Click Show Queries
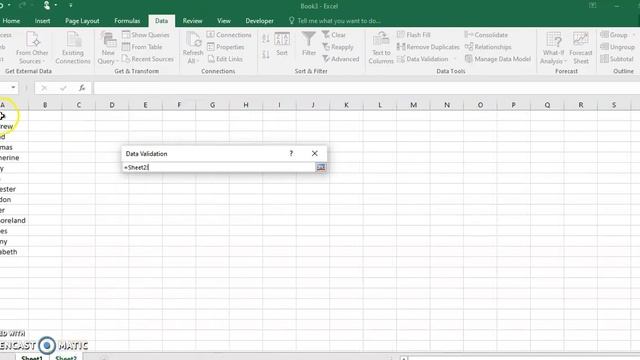Viewport: 640px width, 360px height. pyautogui.click(x=146, y=35)
